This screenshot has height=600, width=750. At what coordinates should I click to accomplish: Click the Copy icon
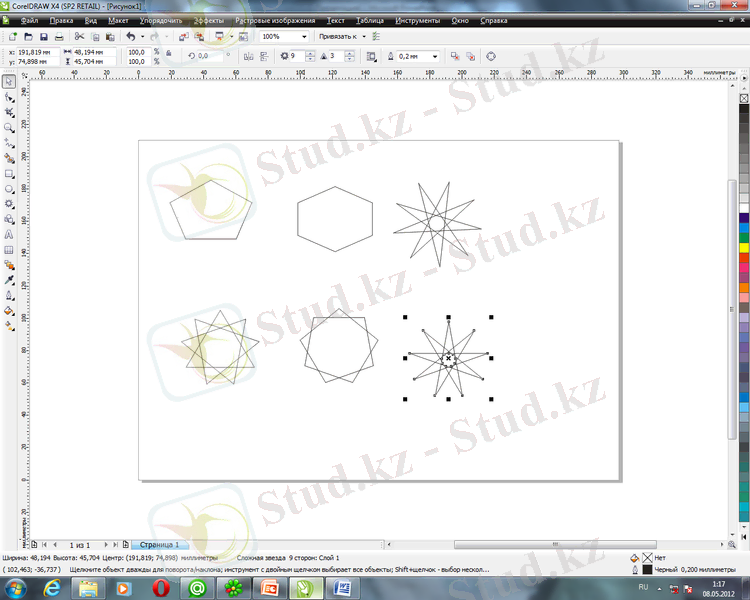(x=95, y=36)
